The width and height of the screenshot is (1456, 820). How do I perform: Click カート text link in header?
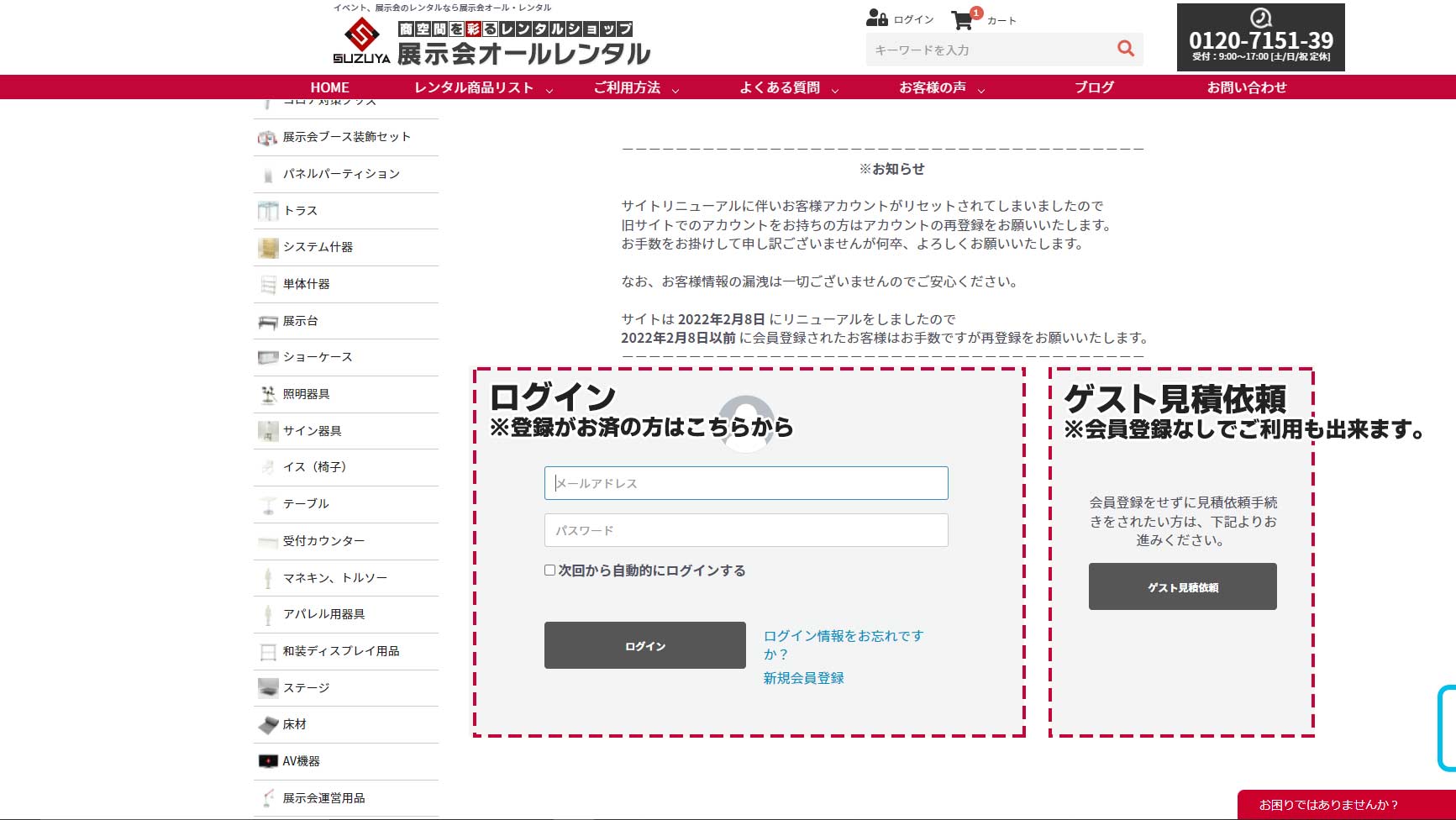[1001, 21]
